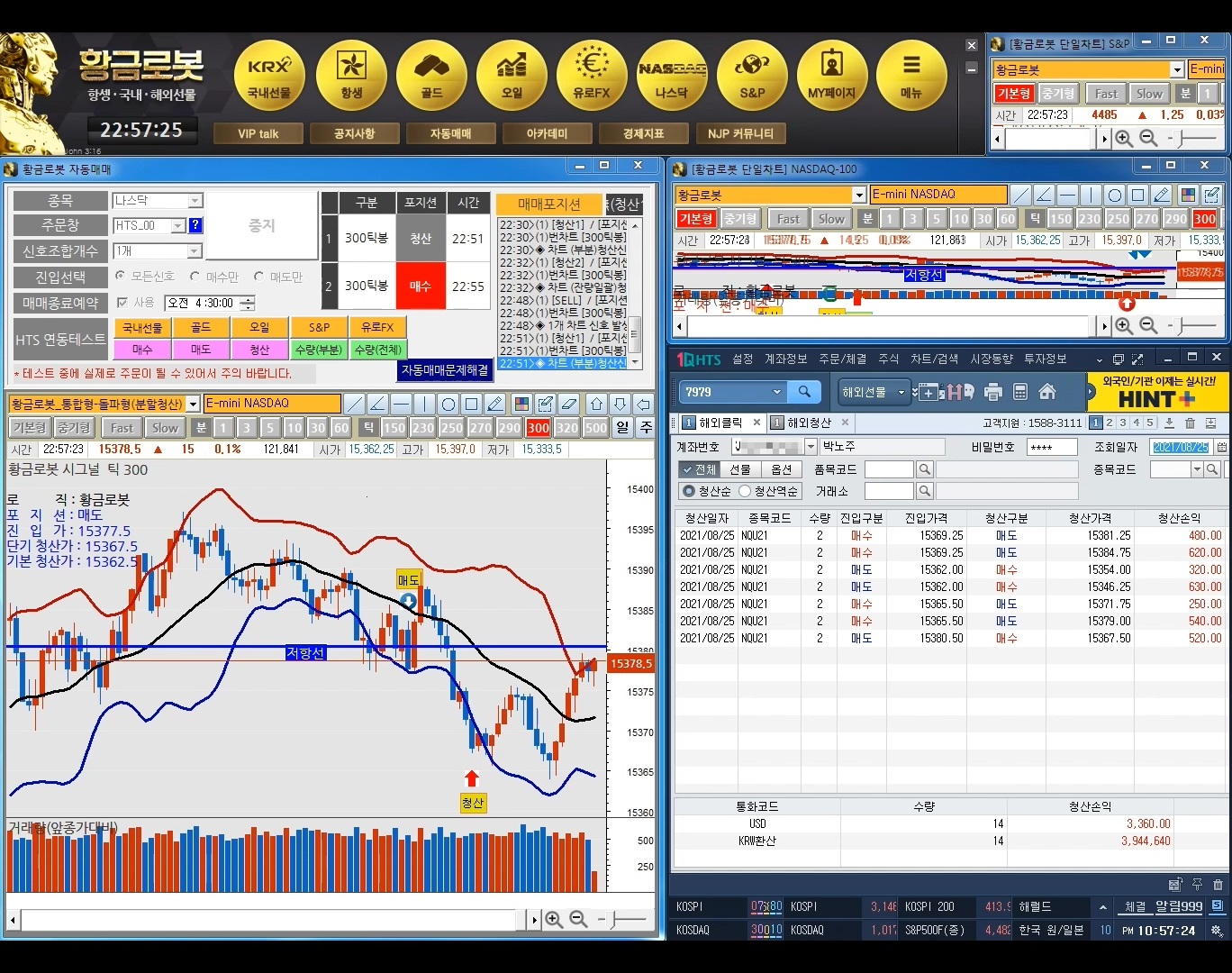
Task: Open 차트/검색 menu in 1QHTS
Action: [934, 359]
